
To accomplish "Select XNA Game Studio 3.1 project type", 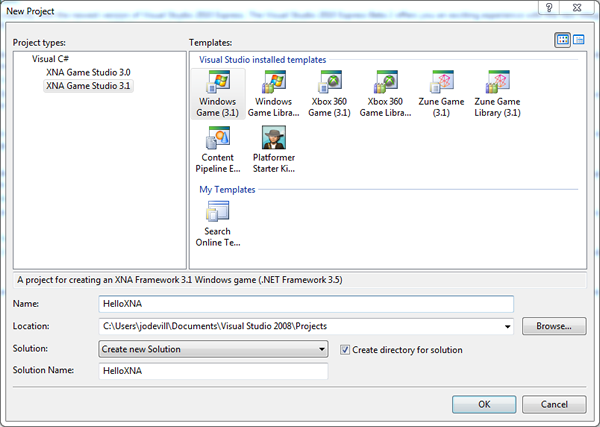I will point(88,86).
